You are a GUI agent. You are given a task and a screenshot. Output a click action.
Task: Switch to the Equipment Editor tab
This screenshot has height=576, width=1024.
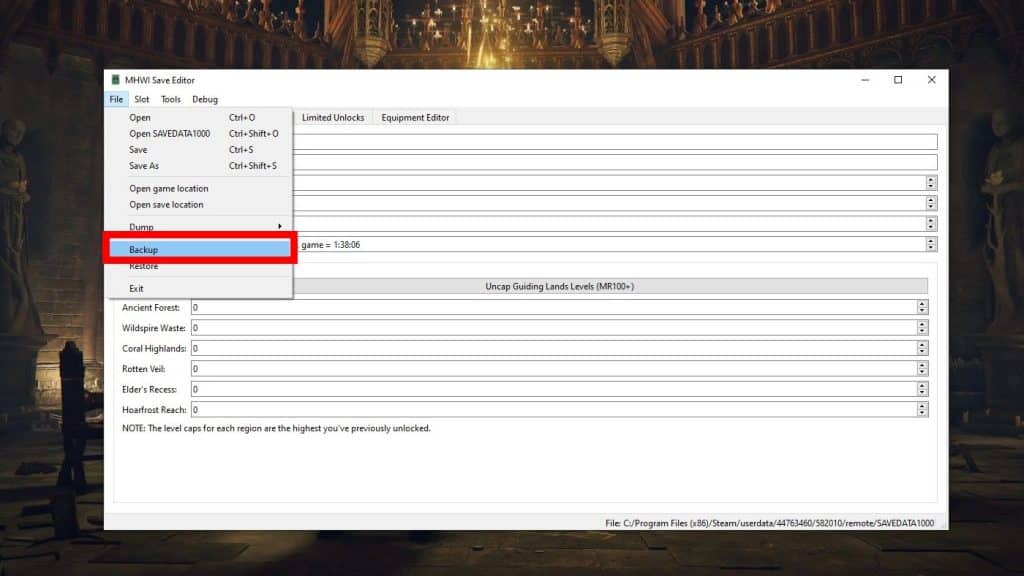tap(415, 118)
